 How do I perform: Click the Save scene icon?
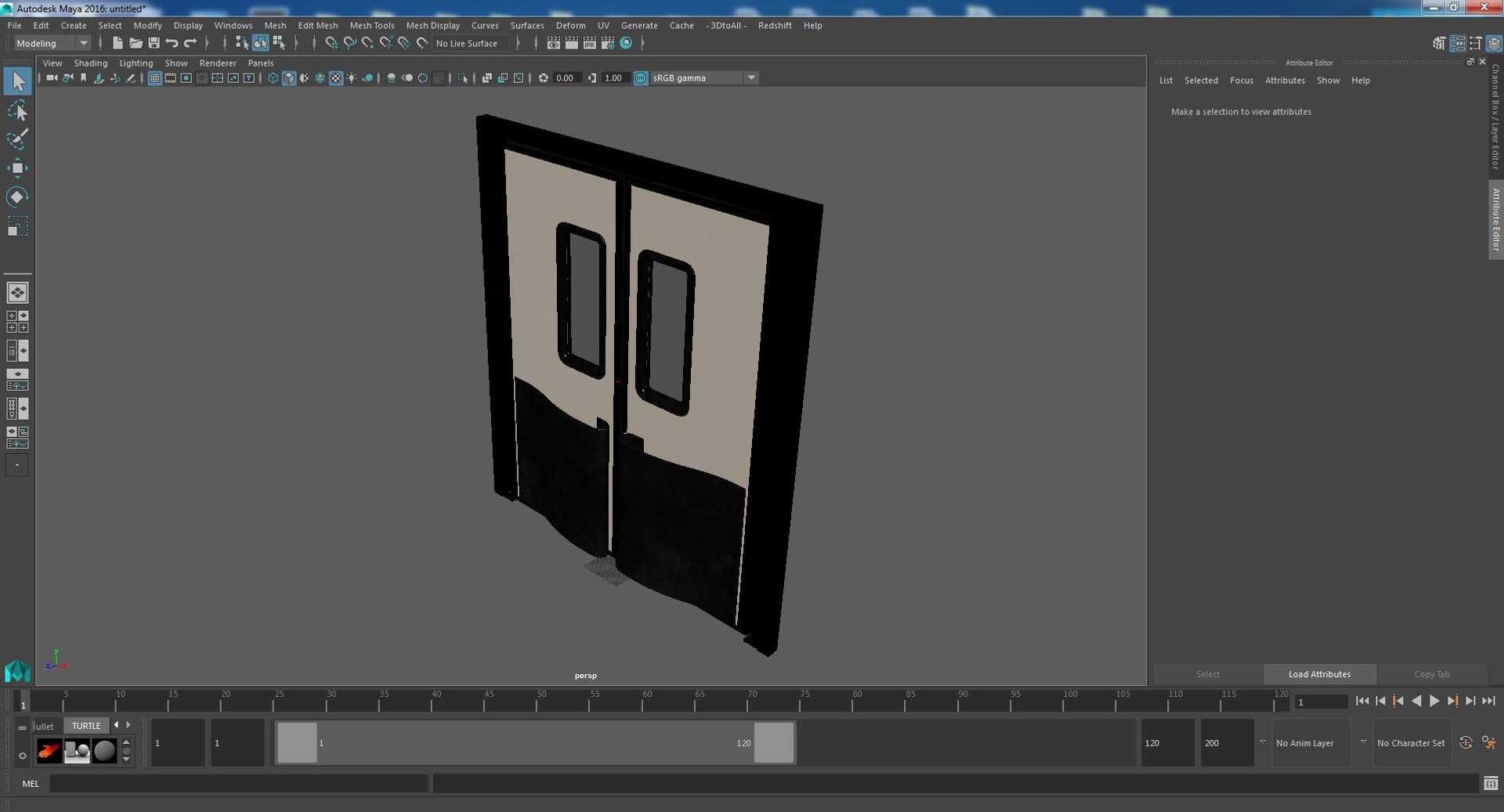[x=154, y=43]
